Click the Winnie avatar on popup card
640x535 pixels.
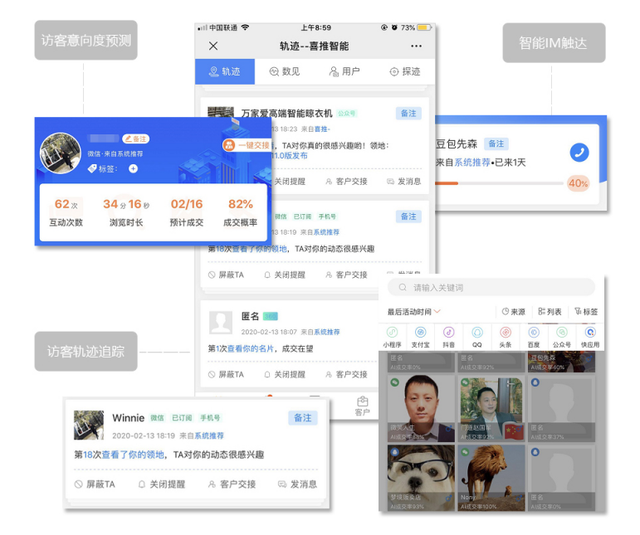coord(89,425)
